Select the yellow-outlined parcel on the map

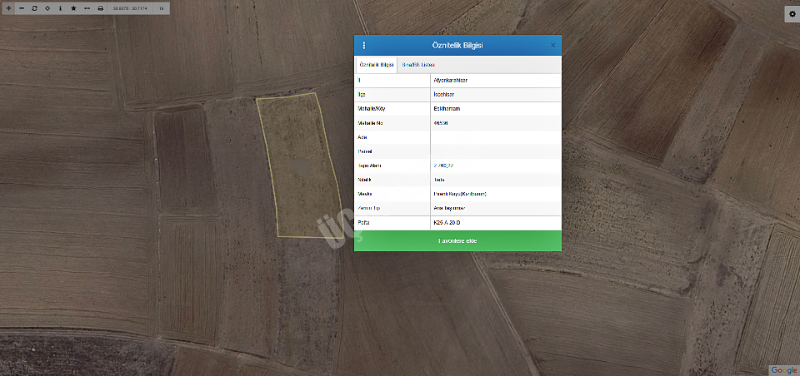pos(299,166)
